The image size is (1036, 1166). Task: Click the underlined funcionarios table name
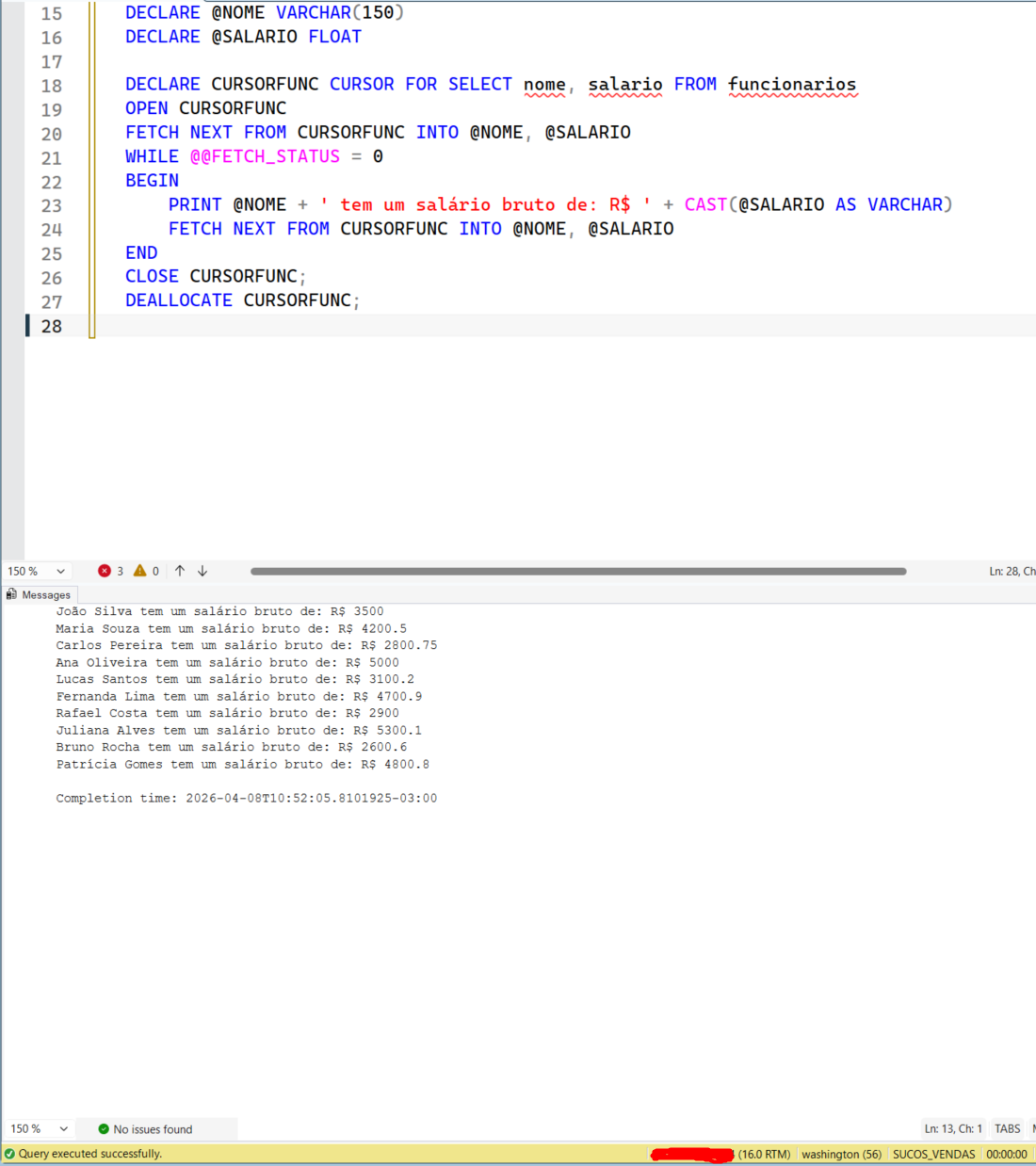point(792,85)
